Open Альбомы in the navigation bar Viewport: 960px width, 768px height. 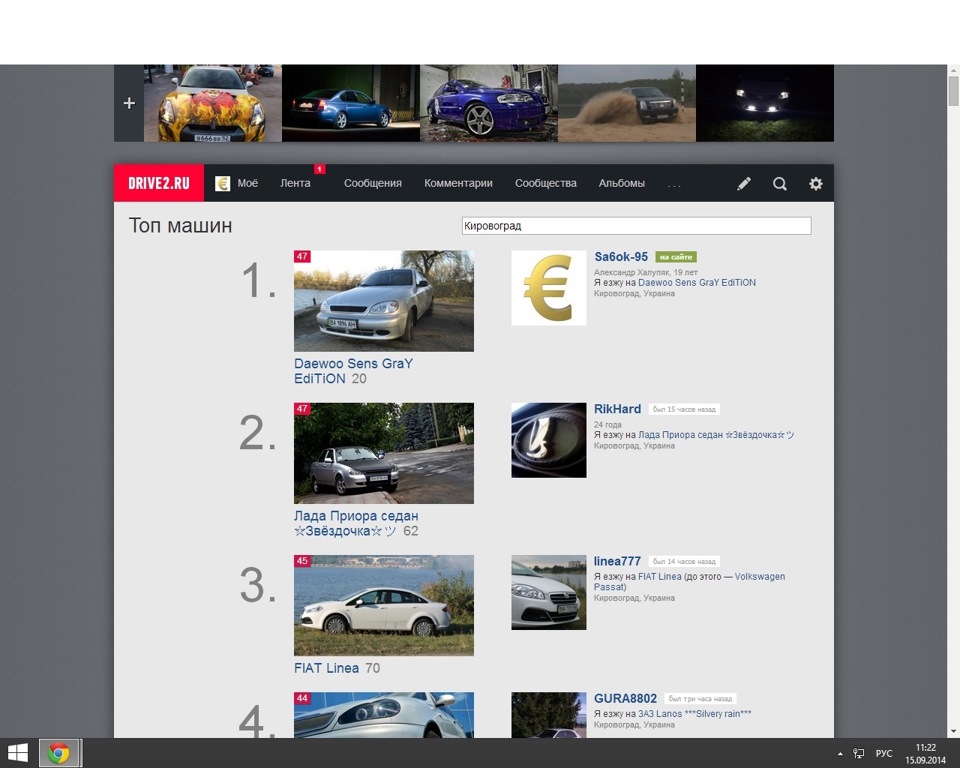pyautogui.click(x=621, y=183)
